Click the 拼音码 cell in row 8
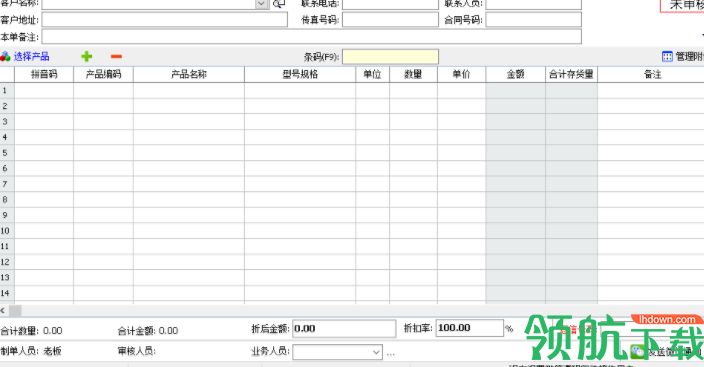Viewport: 704px width, 367px height. tap(44, 199)
